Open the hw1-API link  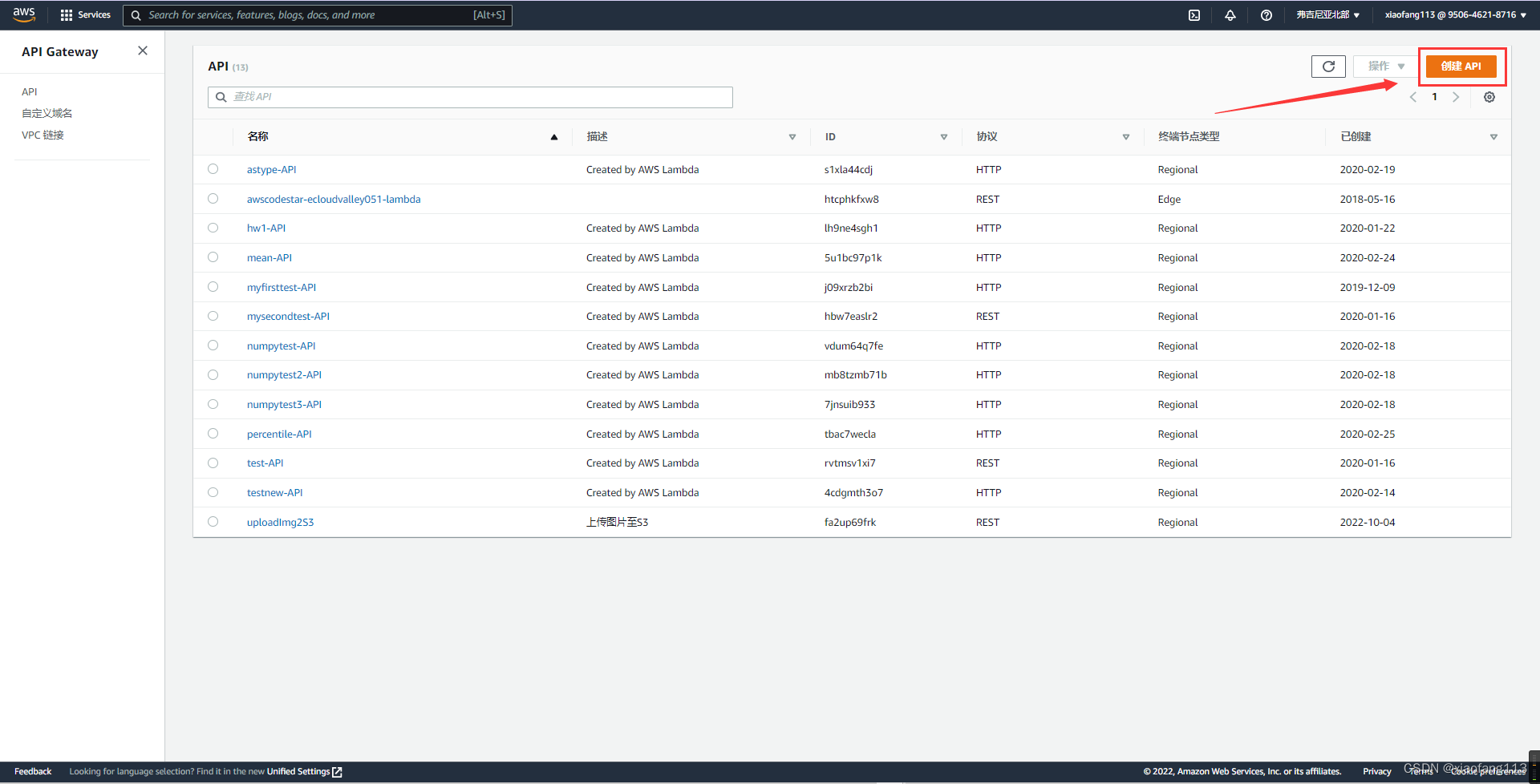266,228
